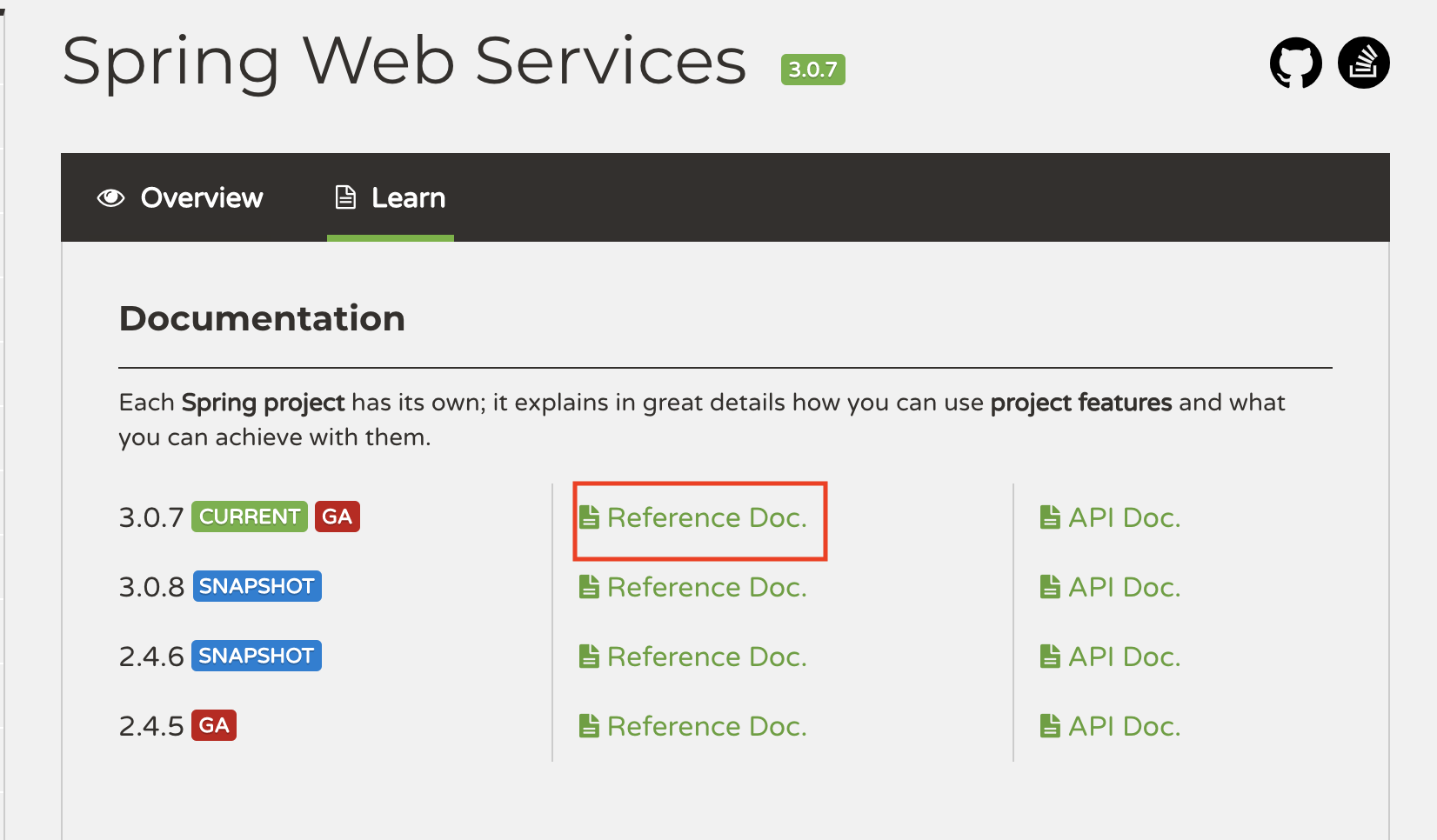Click the Documentation heading
1437x840 pixels.
pos(262,318)
